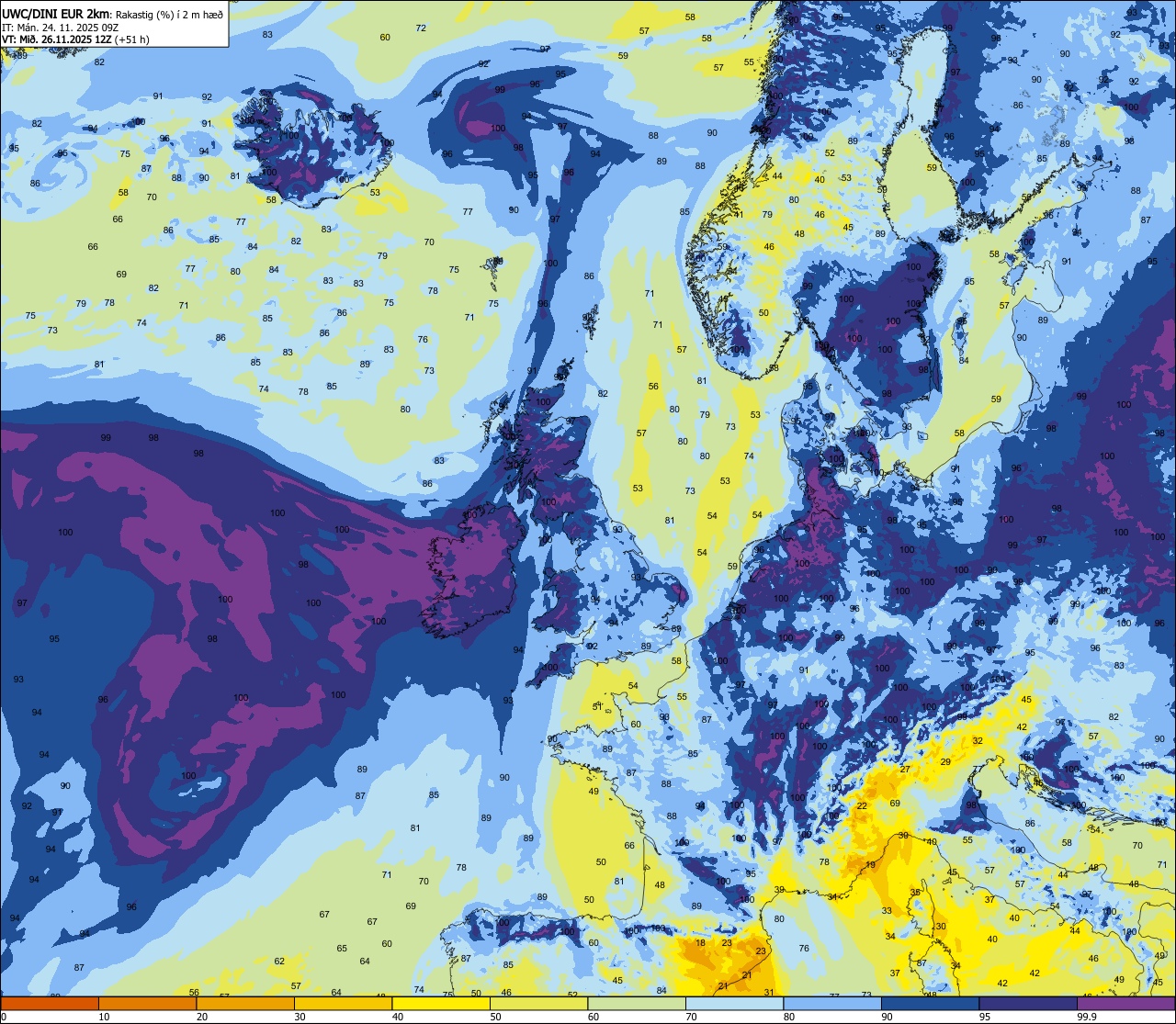Pick the 95–99.9% dark navy legend segment
This screenshot has height=1024, width=1176.
1028,1003
